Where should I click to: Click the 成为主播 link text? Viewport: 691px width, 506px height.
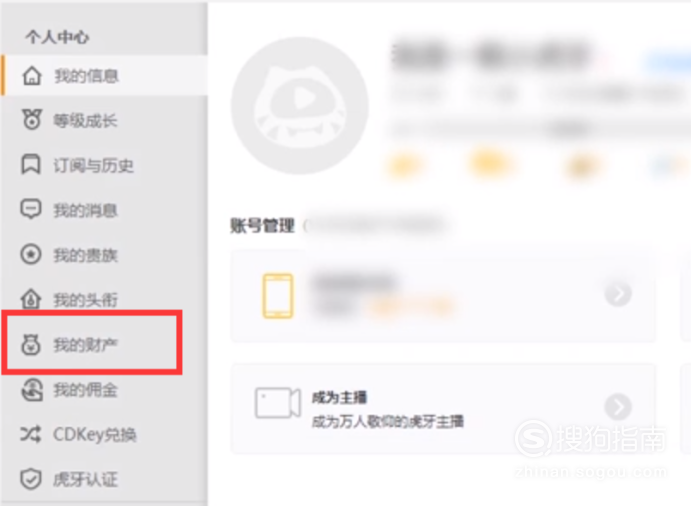(339, 398)
